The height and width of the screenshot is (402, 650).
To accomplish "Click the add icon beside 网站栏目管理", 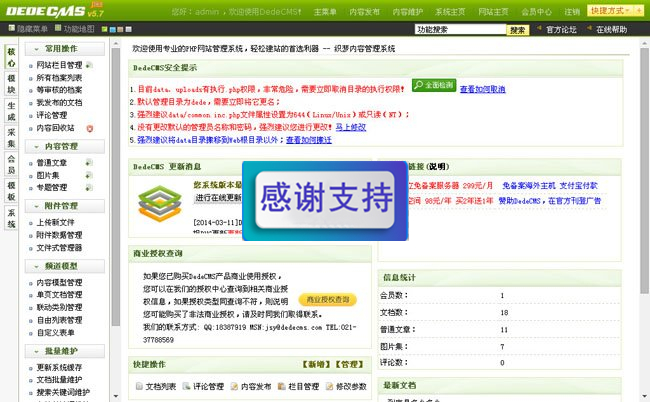I will click(x=89, y=65).
